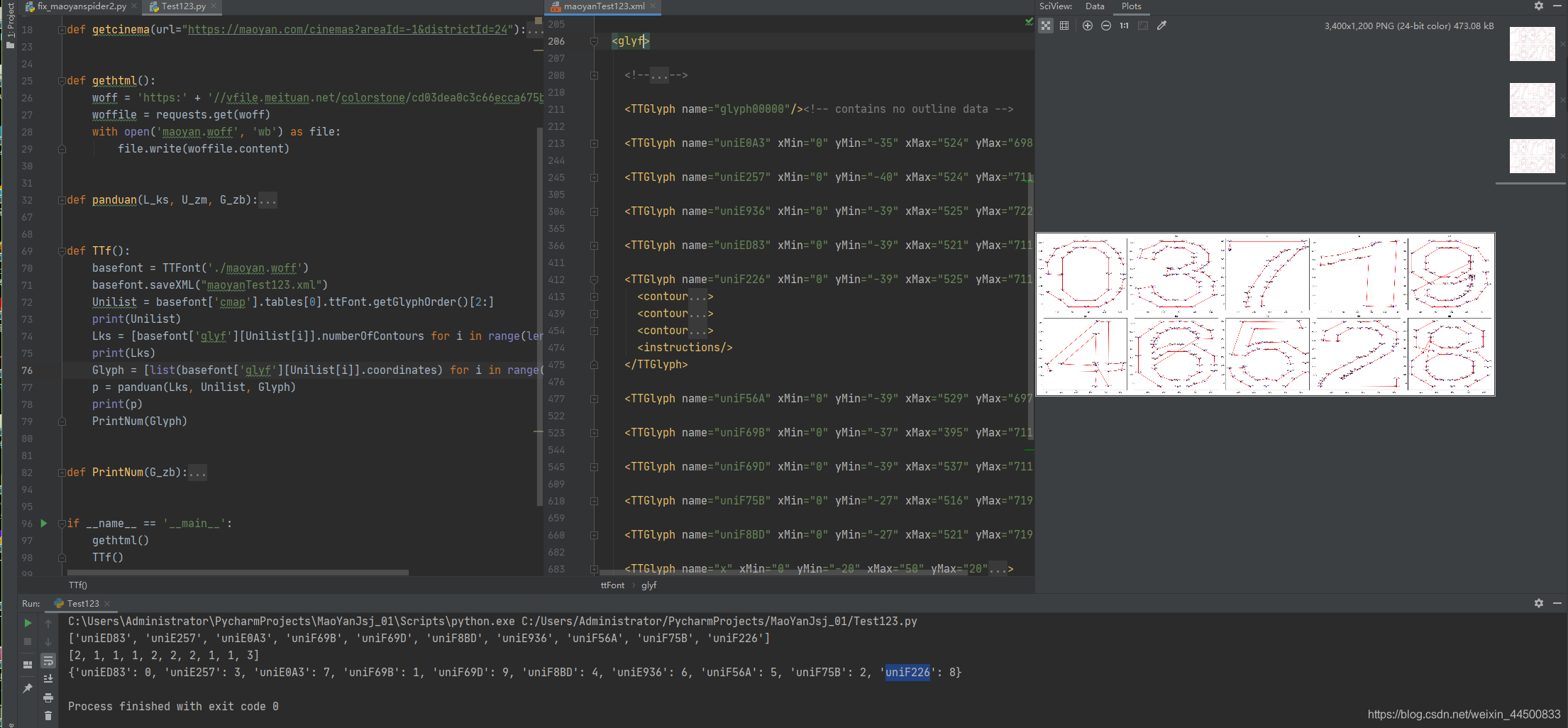This screenshot has width=1568, height=728.
Task: Zoom in on the plot image
Action: [x=1087, y=26]
